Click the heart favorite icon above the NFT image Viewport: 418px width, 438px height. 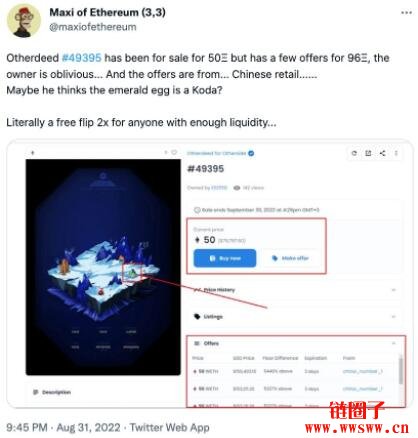point(174,152)
